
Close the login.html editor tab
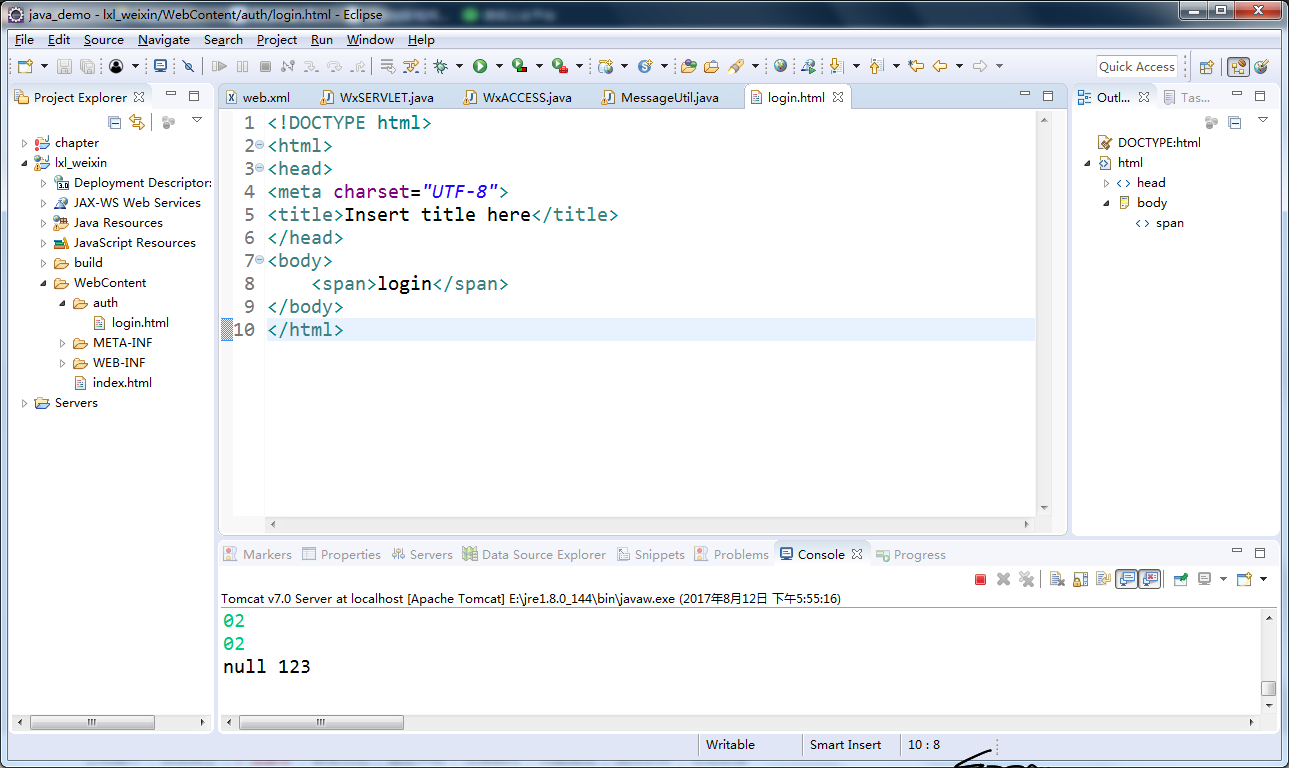(x=838, y=97)
